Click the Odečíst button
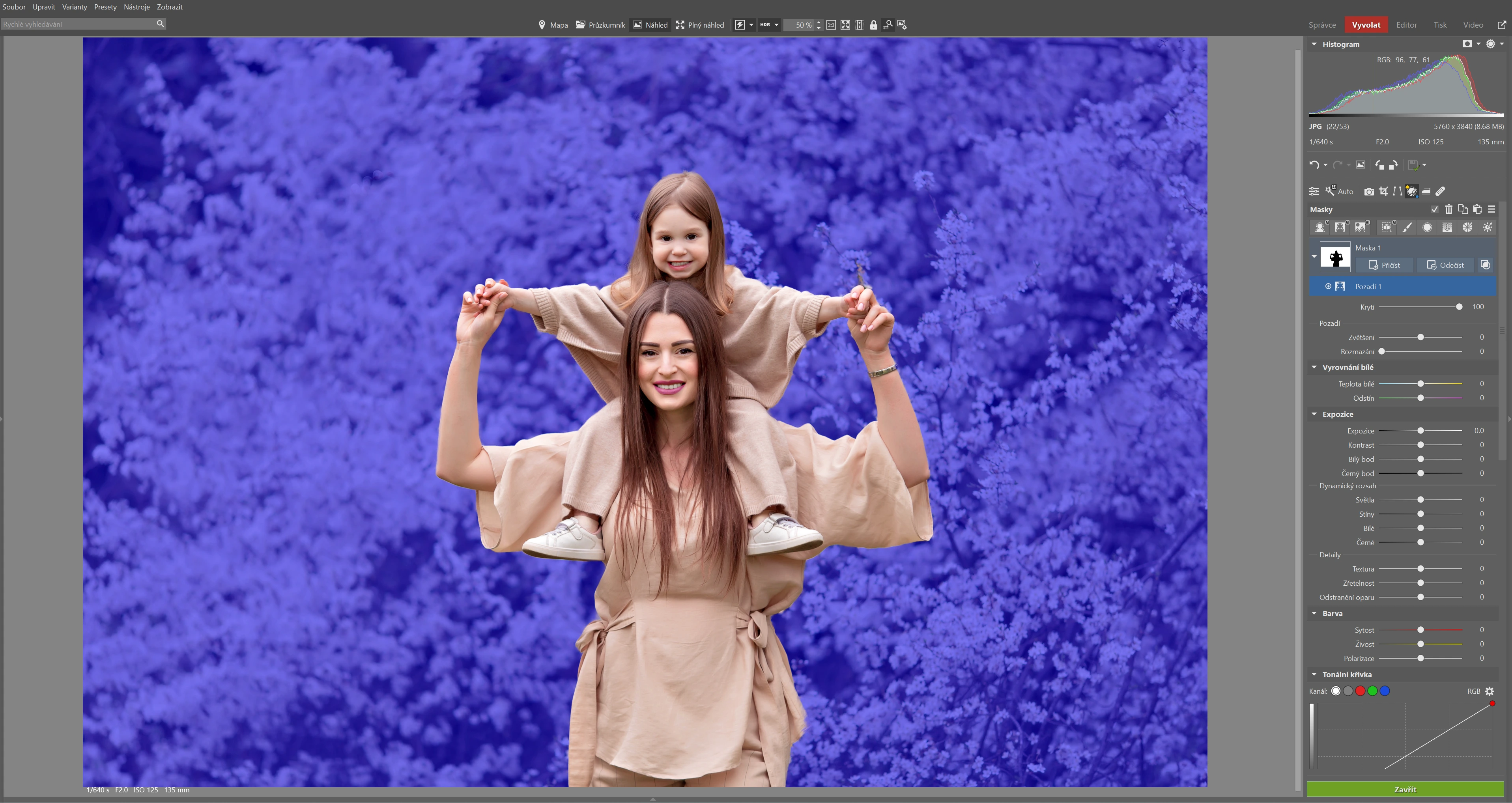The height and width of the screenshot is (803, 1512). [1445, 265]
